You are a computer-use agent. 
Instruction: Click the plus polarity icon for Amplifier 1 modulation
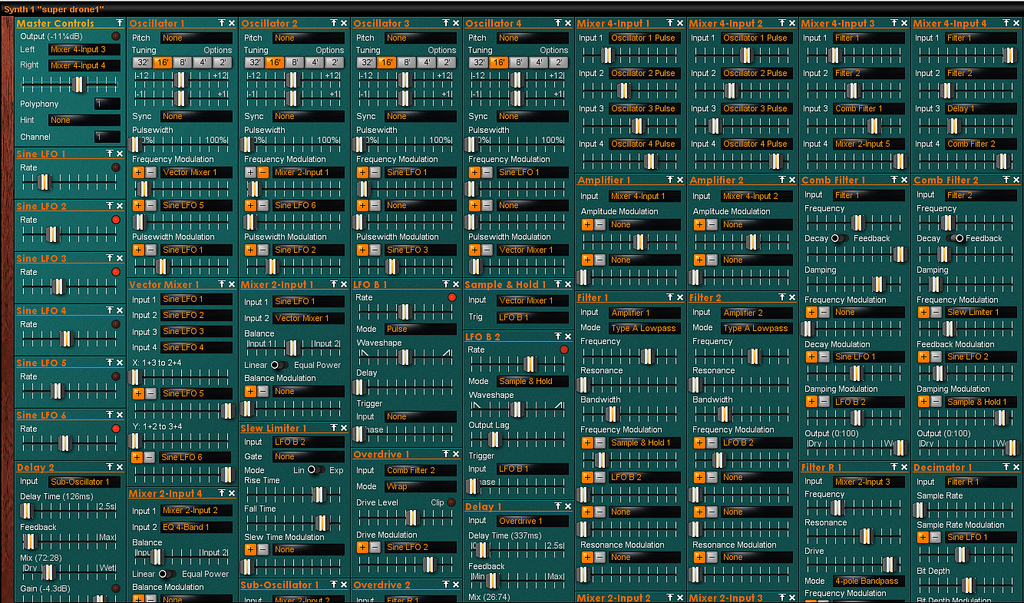[x=586, y=225]
